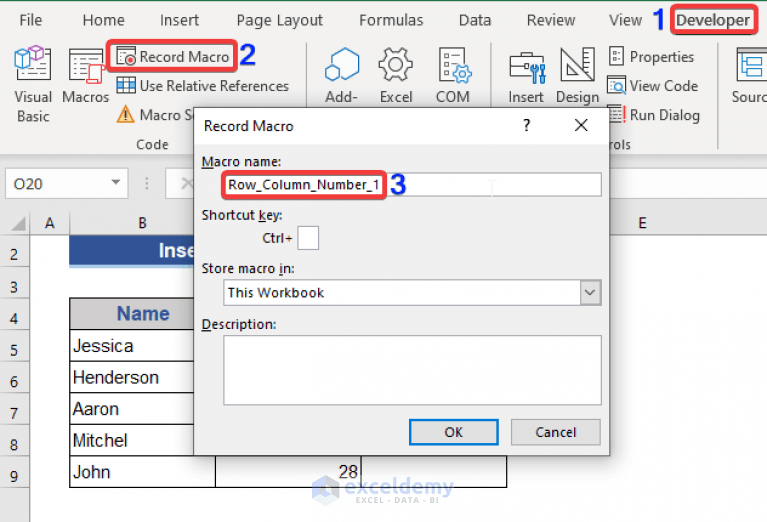Open the File tab
The width and height of the screenshot is (767, 522).
point(30,20)
